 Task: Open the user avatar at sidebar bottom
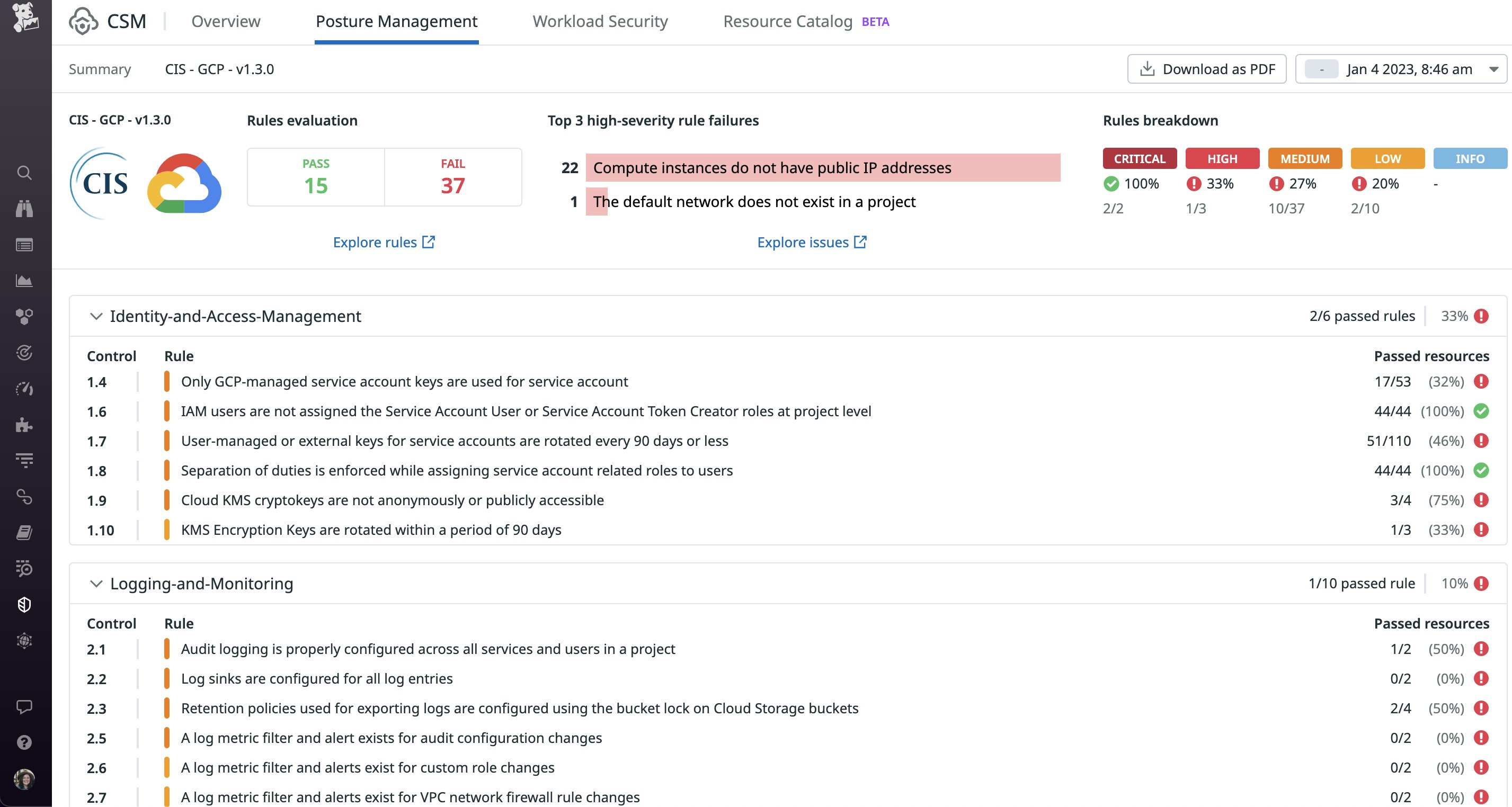[24, 780]
